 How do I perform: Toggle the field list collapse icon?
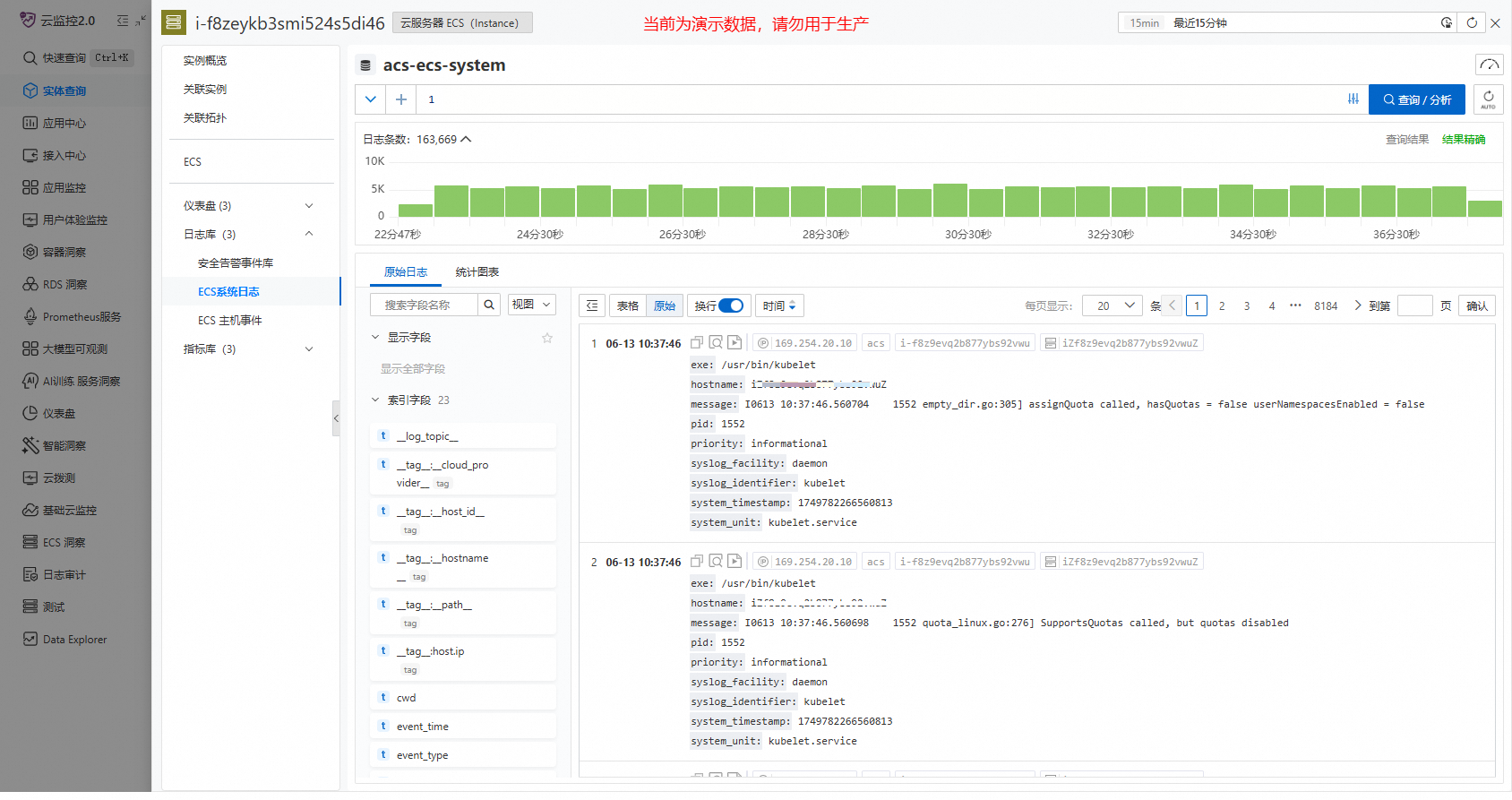592,306
